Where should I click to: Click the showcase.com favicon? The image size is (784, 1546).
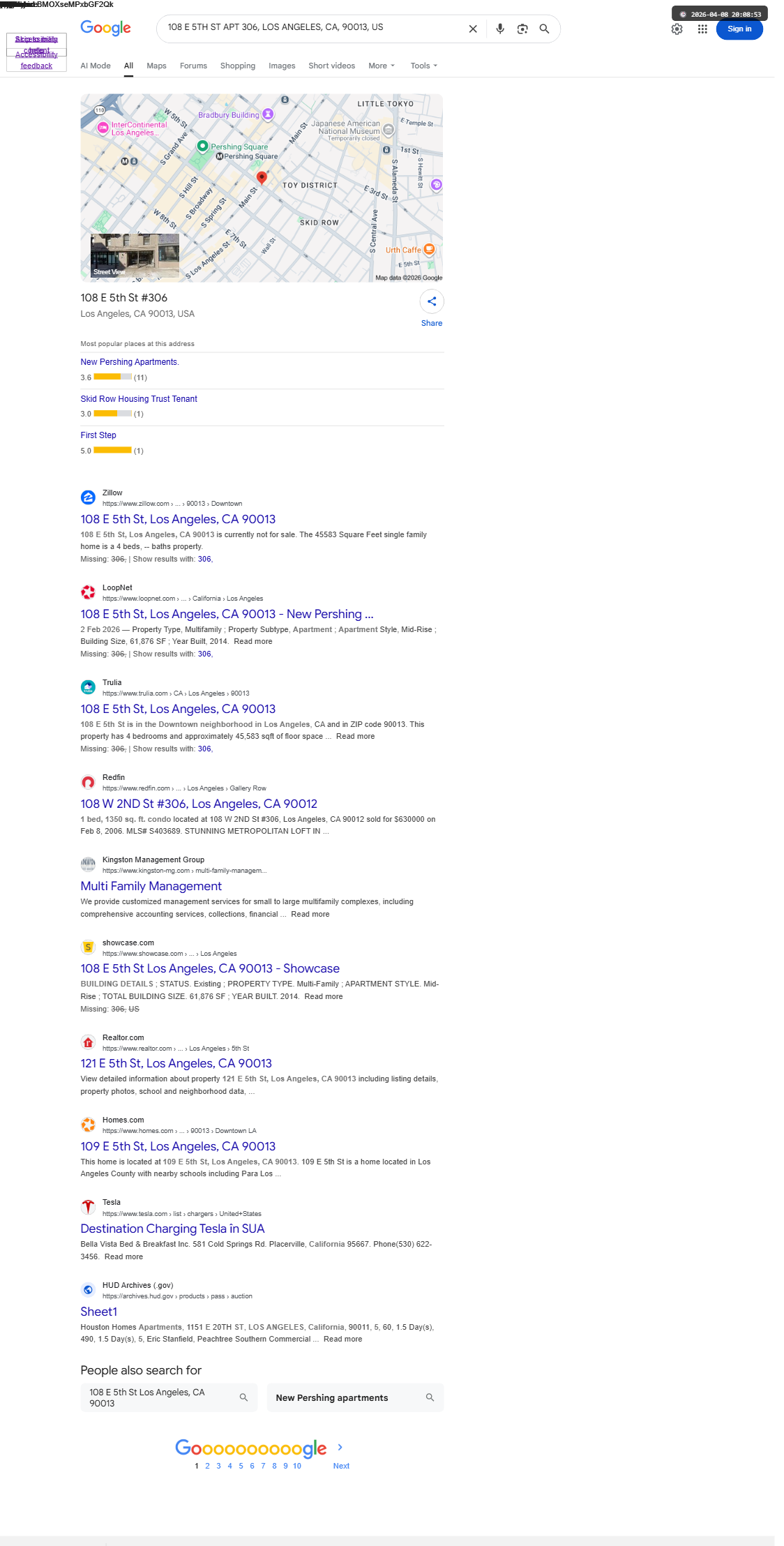point(88,947)
